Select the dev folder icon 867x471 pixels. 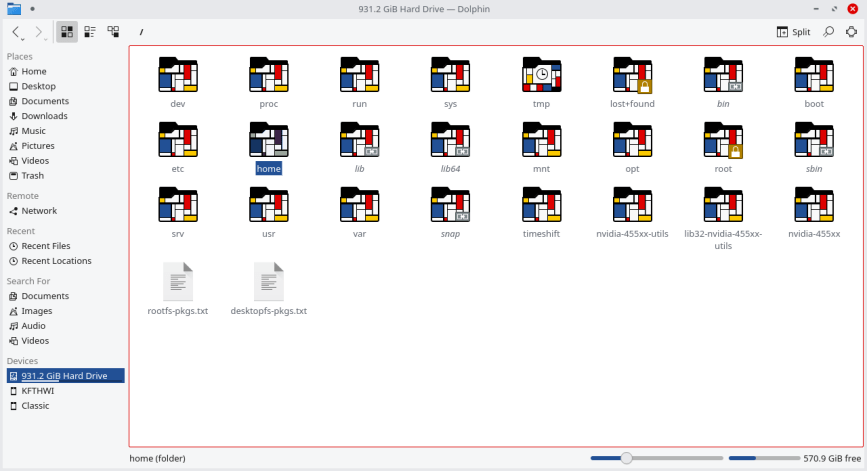point(178,75)
